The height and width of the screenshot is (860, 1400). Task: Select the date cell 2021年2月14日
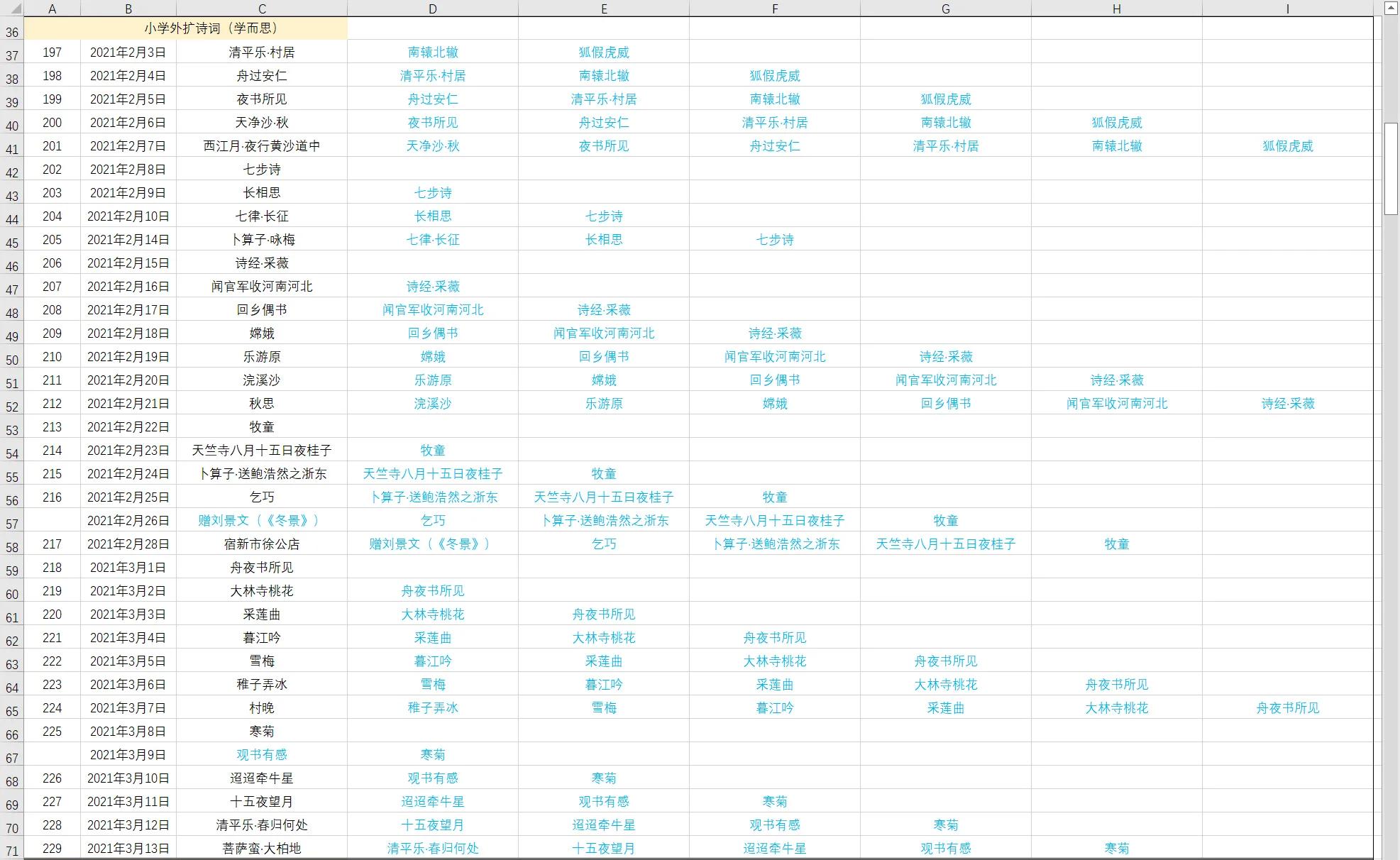click(128, 239)
